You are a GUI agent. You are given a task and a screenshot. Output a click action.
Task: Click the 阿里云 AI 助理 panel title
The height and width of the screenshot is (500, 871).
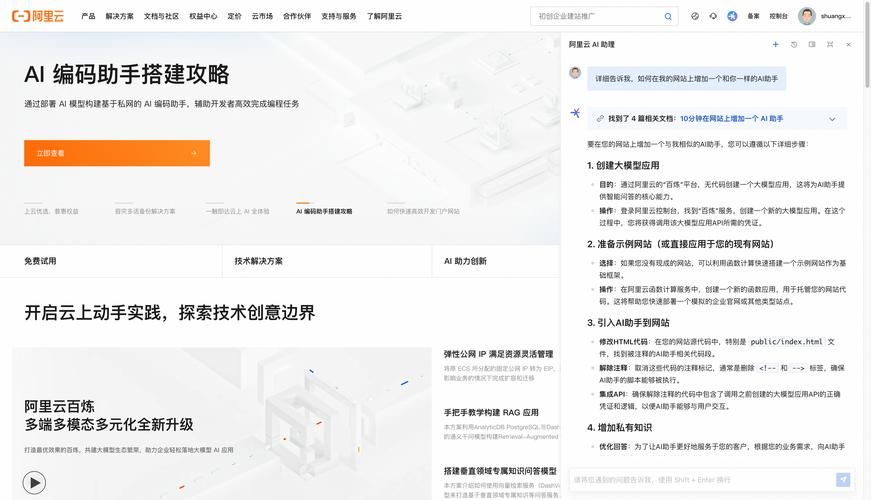[592, 44]
